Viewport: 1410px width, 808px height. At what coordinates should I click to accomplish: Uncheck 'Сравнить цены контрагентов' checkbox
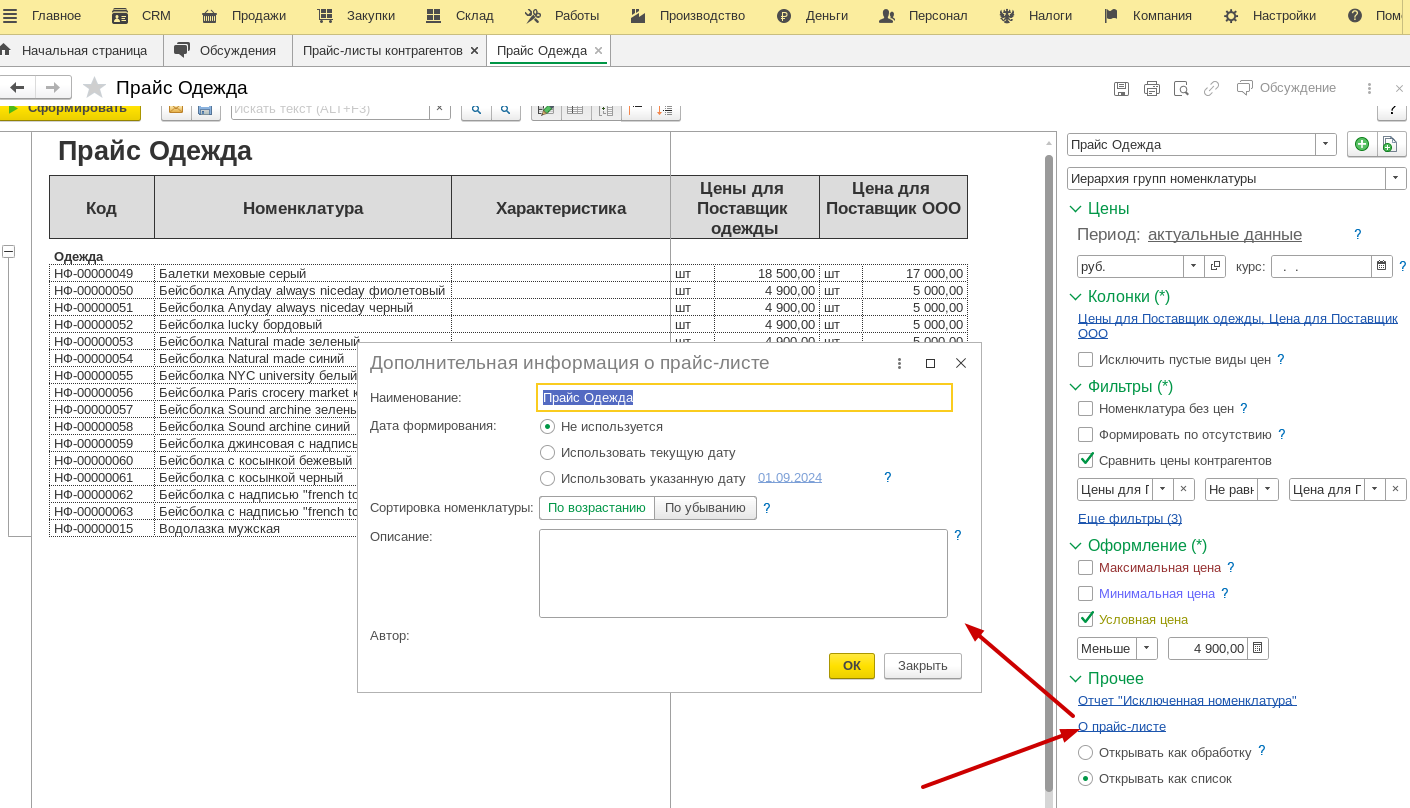tap(1085, 460)
